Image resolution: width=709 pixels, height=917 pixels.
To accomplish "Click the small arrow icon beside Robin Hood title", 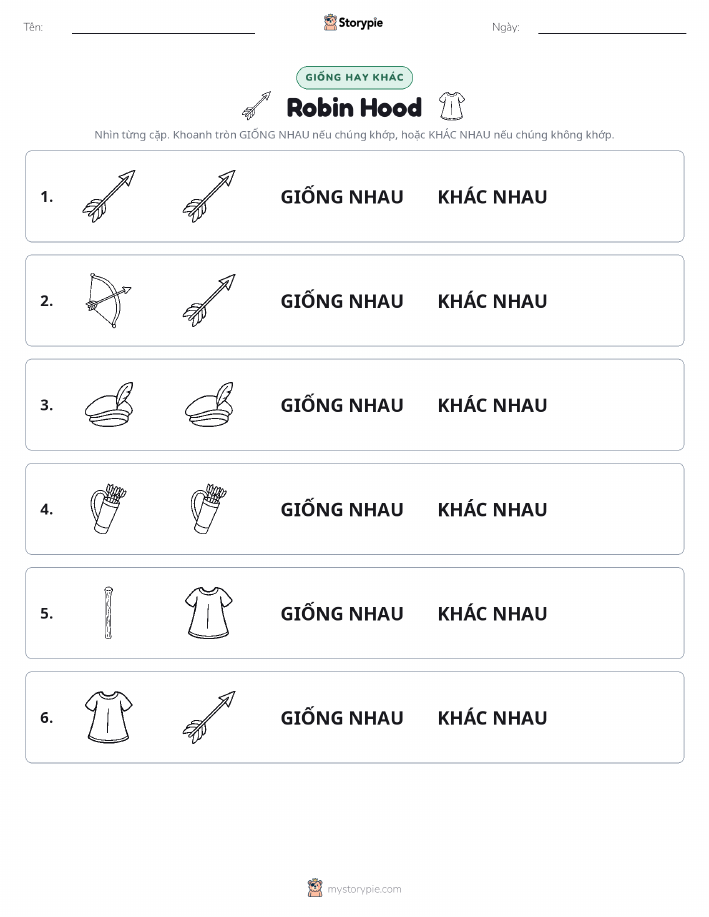I will (x=257, y=105).
